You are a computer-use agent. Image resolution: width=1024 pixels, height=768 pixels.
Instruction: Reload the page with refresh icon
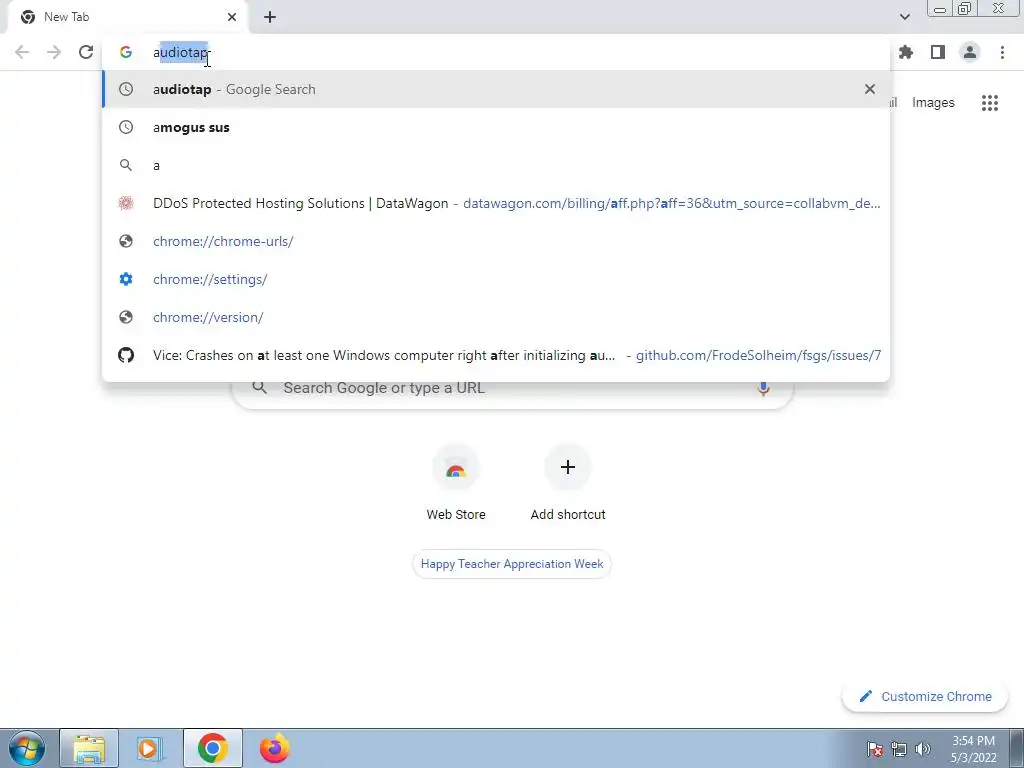[x=86, y=52]
